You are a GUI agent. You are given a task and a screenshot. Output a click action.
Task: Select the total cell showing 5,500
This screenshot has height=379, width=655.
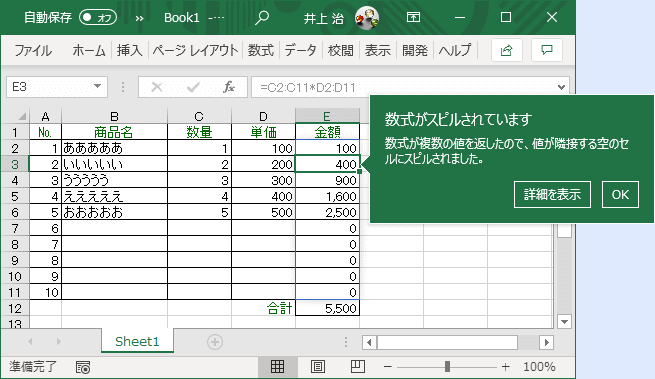[327, 308]
